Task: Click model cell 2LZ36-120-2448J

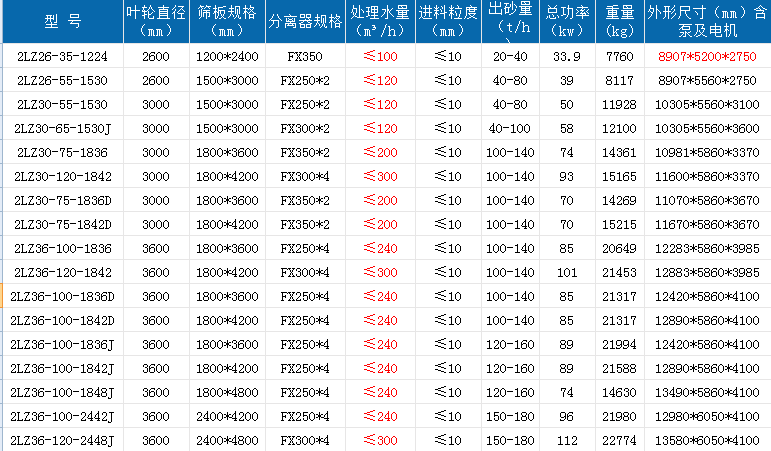Action: tap(63, 440)
